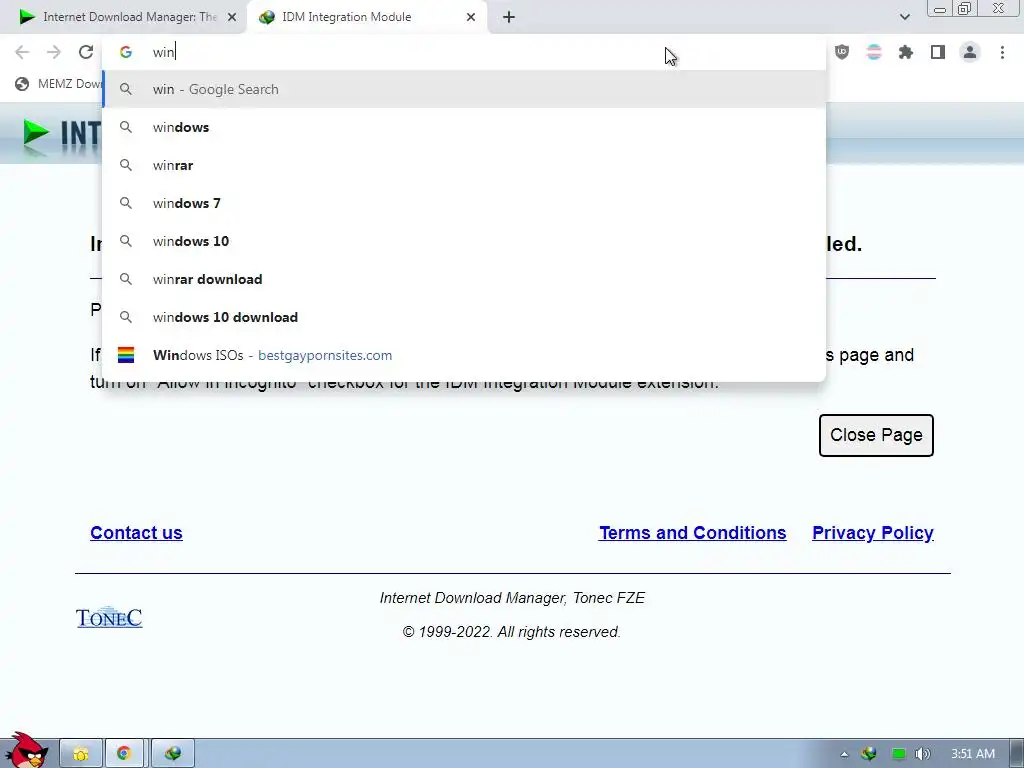Open the uBlock Origin shield extension
The height and width of the screenshot is (768, 1024).
click(842, 52)
